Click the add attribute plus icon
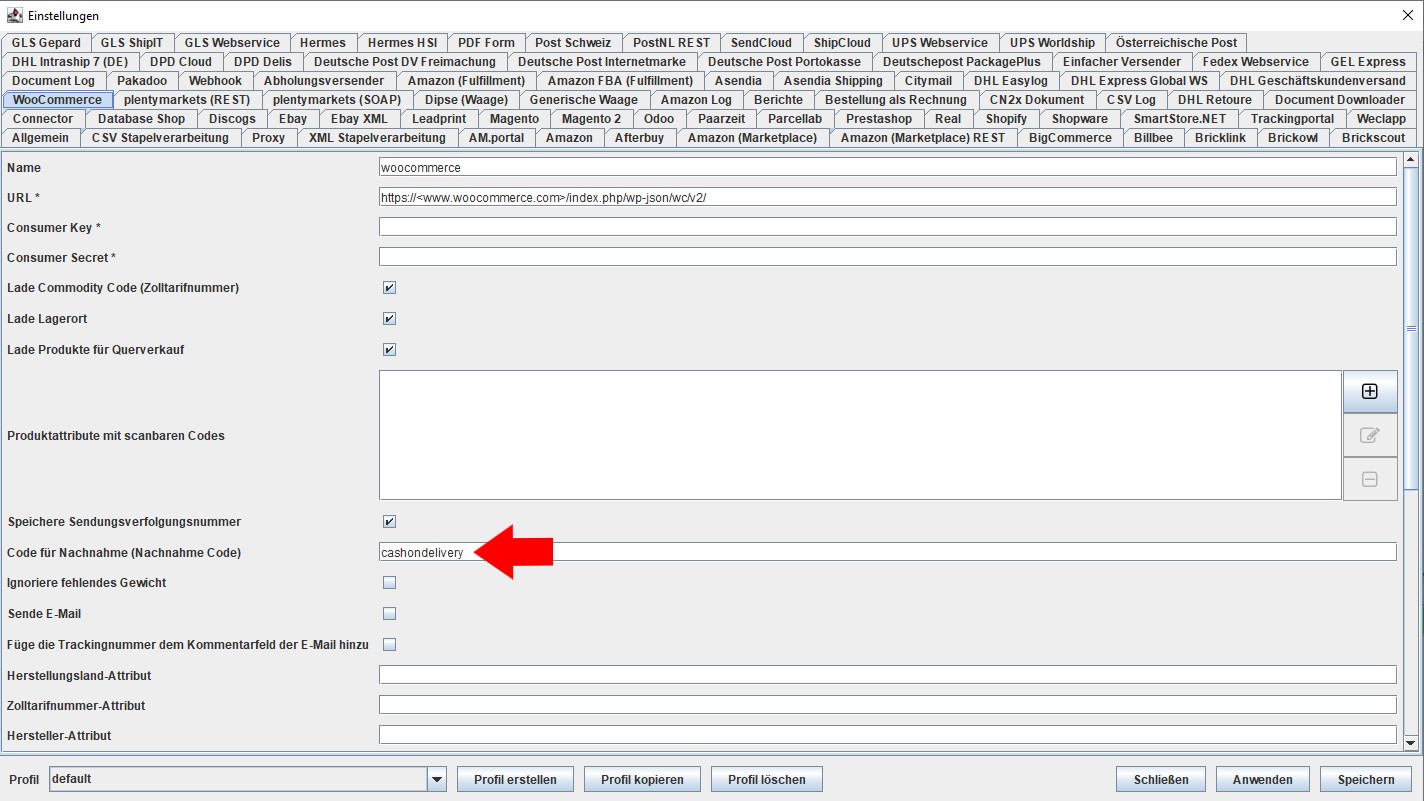Viewport: 1424px width, 801px height. coord(1370,391)
